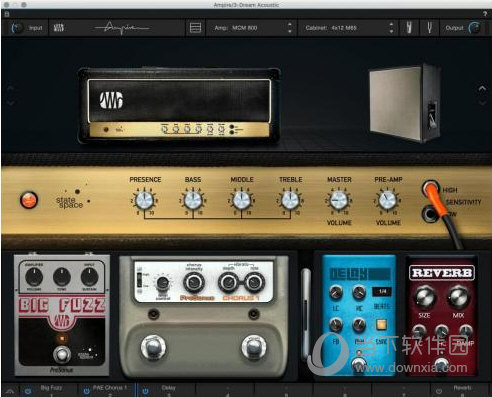Click the Bass knob
The height and width of the screenshot is (397, 492).
193,200
